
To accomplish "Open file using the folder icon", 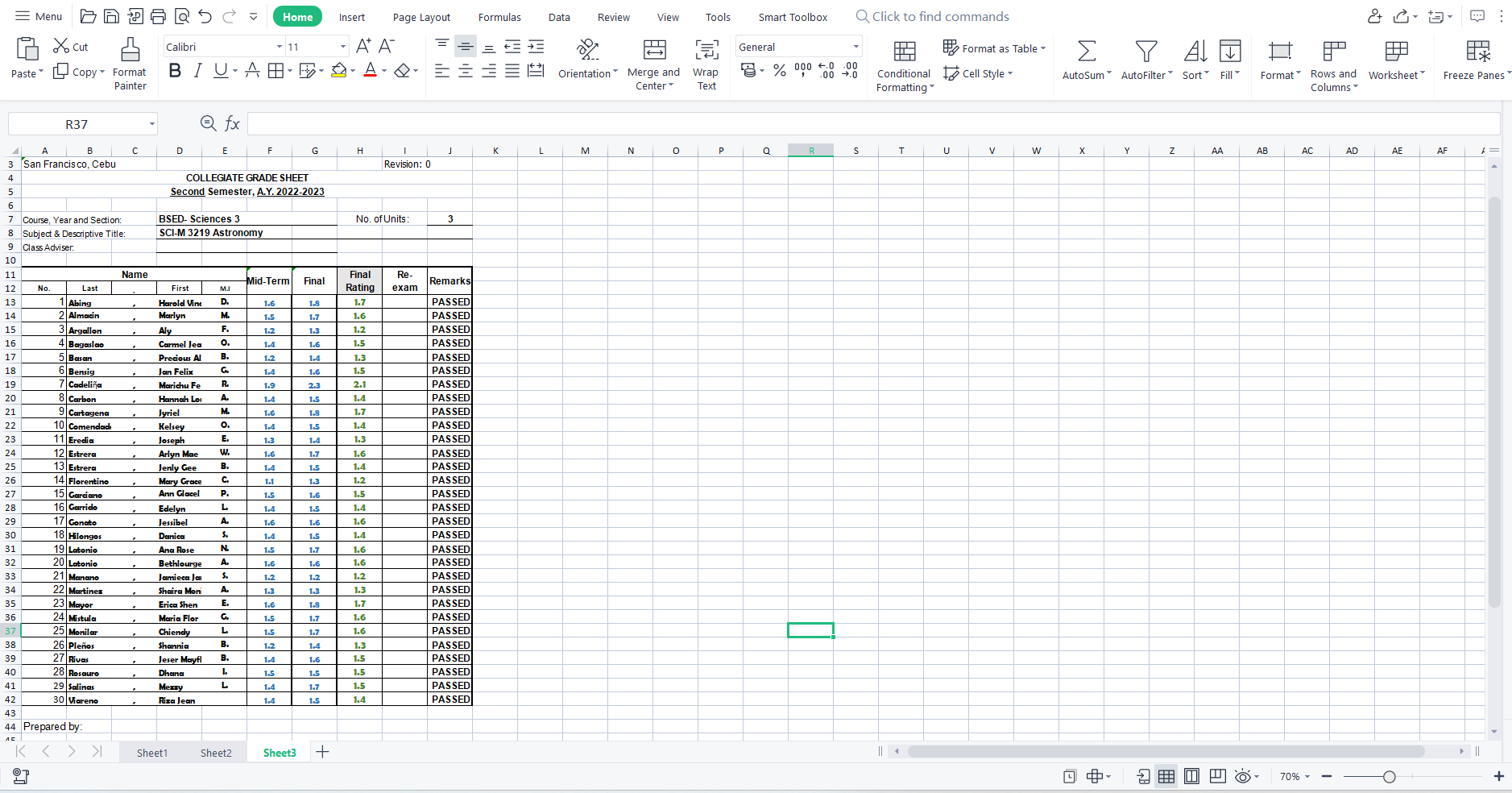I will (x=89, y=16).
